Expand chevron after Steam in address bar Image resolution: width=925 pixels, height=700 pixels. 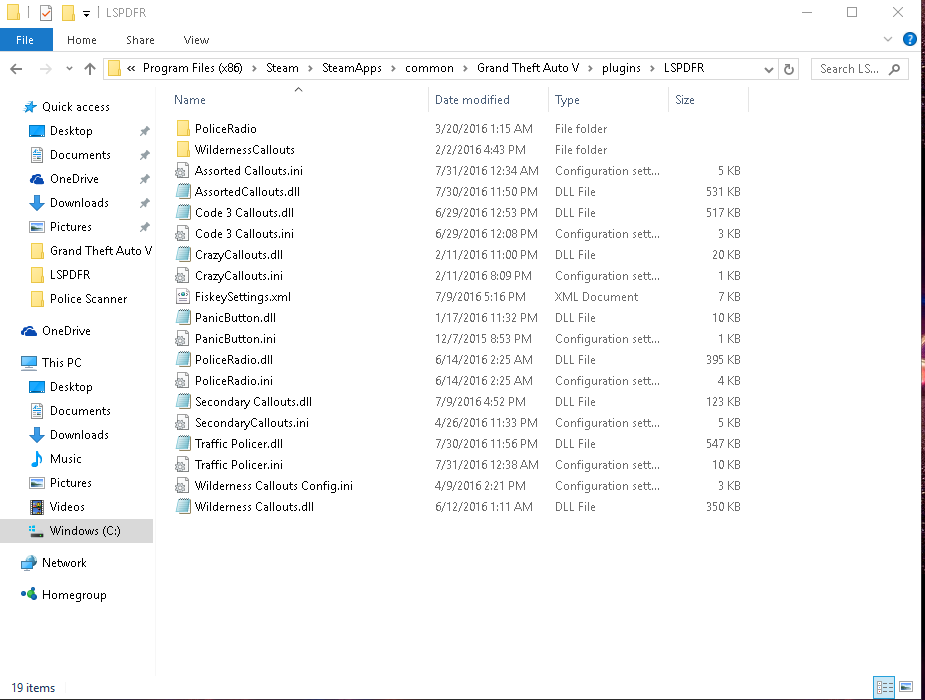tap(310, 68)
